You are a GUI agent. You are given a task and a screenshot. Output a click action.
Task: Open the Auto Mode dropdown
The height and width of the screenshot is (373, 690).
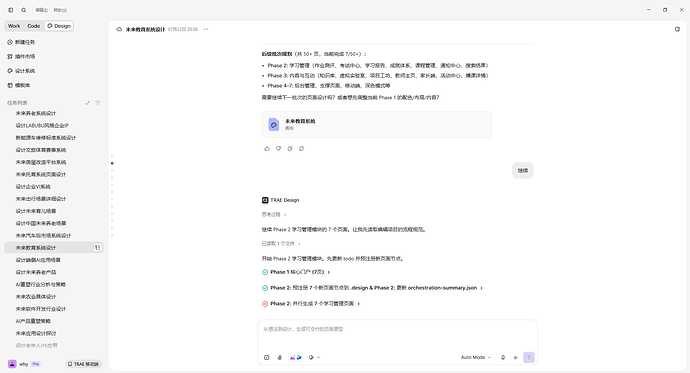click(476, 358)
